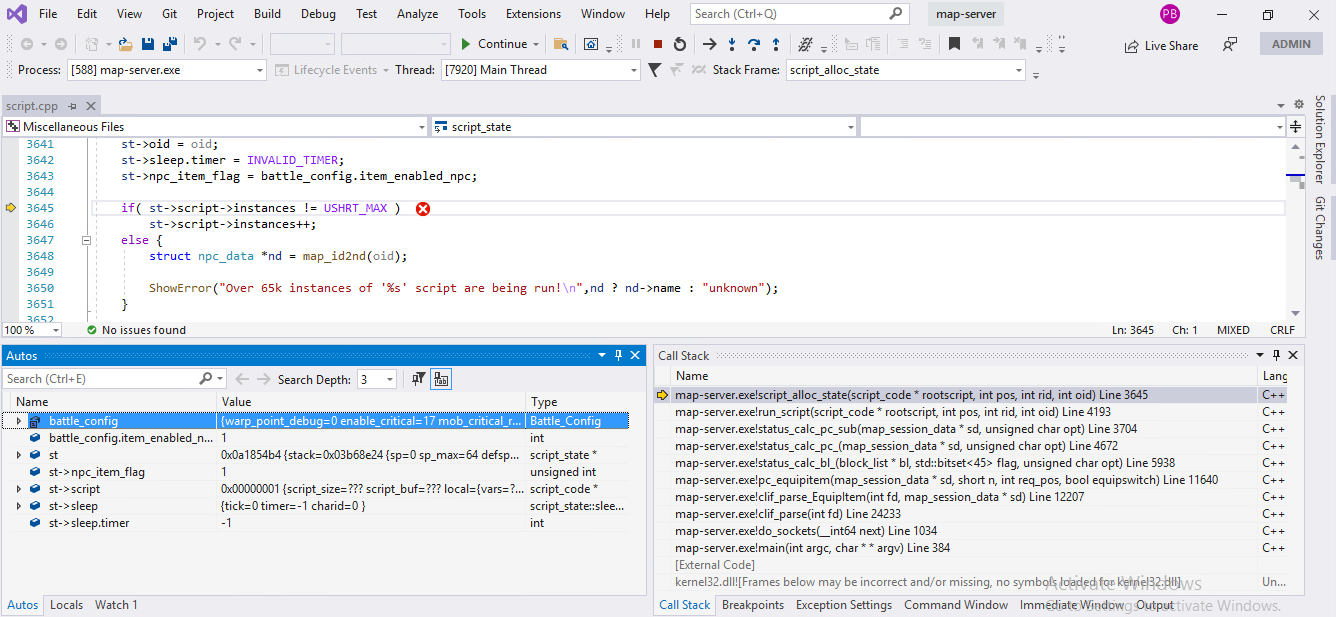
Task: Click the Restart debugging icon
Action: pyautogui.click(x=680, y=44)
